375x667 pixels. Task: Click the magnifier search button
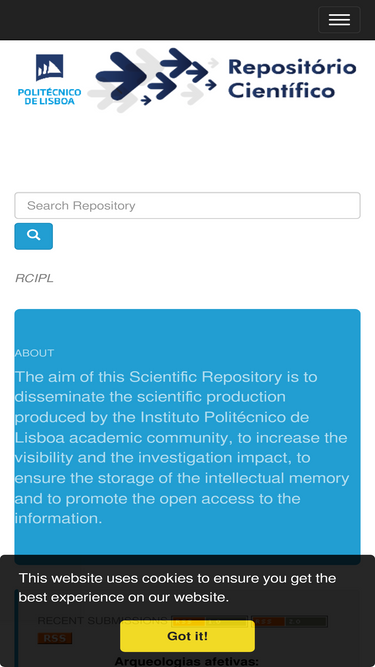point(34,236)
